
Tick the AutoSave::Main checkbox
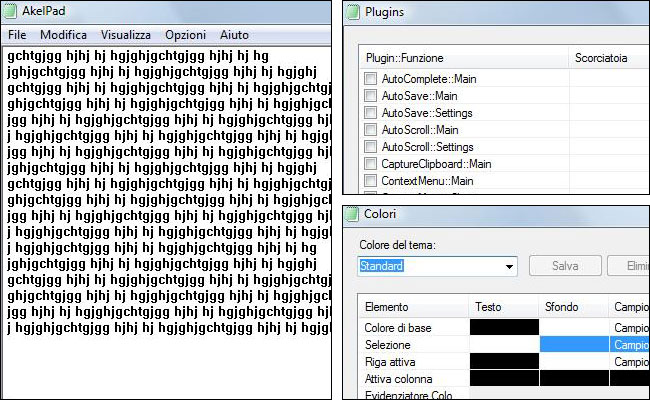tap(371, 96)
